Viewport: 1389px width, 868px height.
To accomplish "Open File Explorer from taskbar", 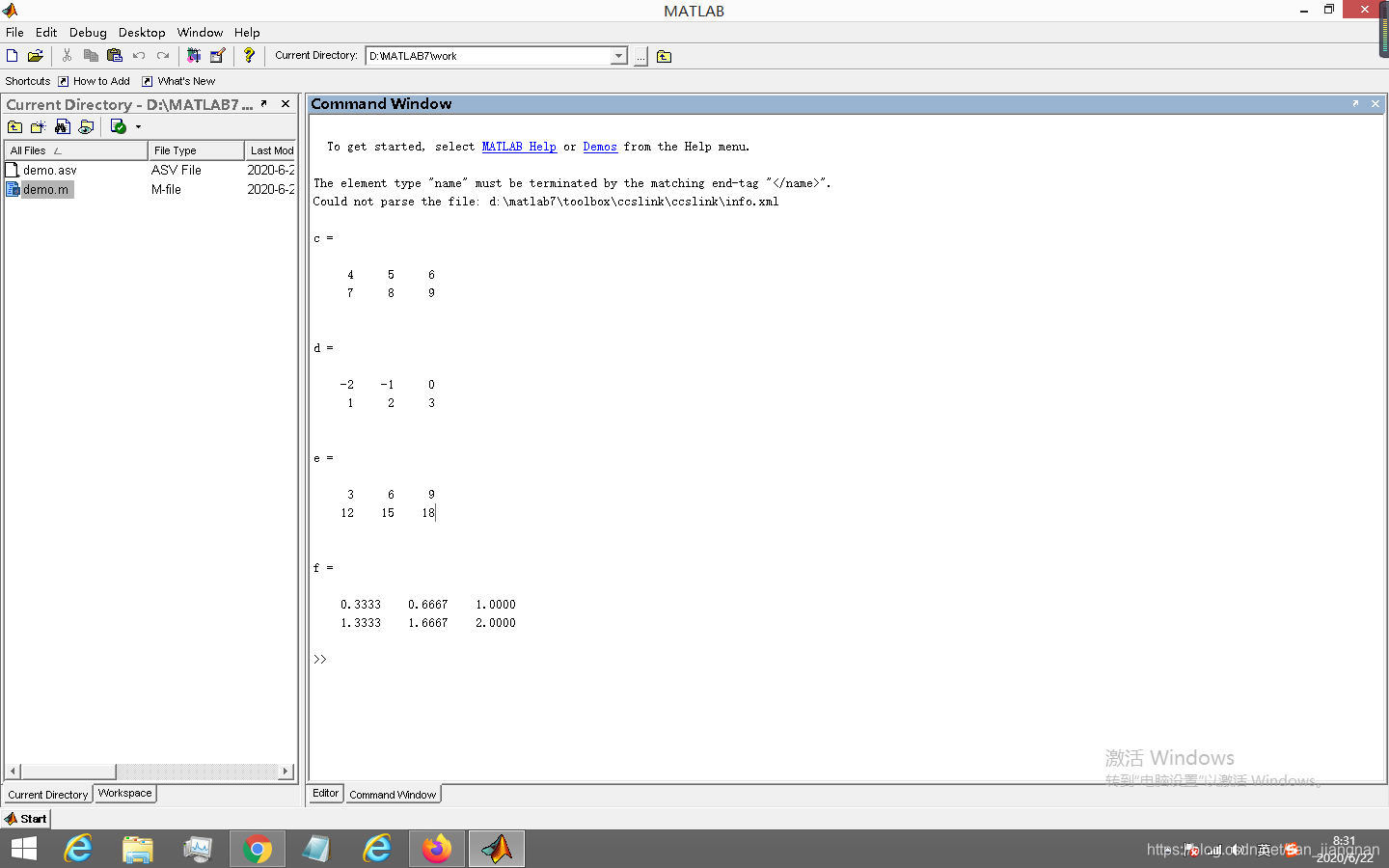I will (138, 849).
